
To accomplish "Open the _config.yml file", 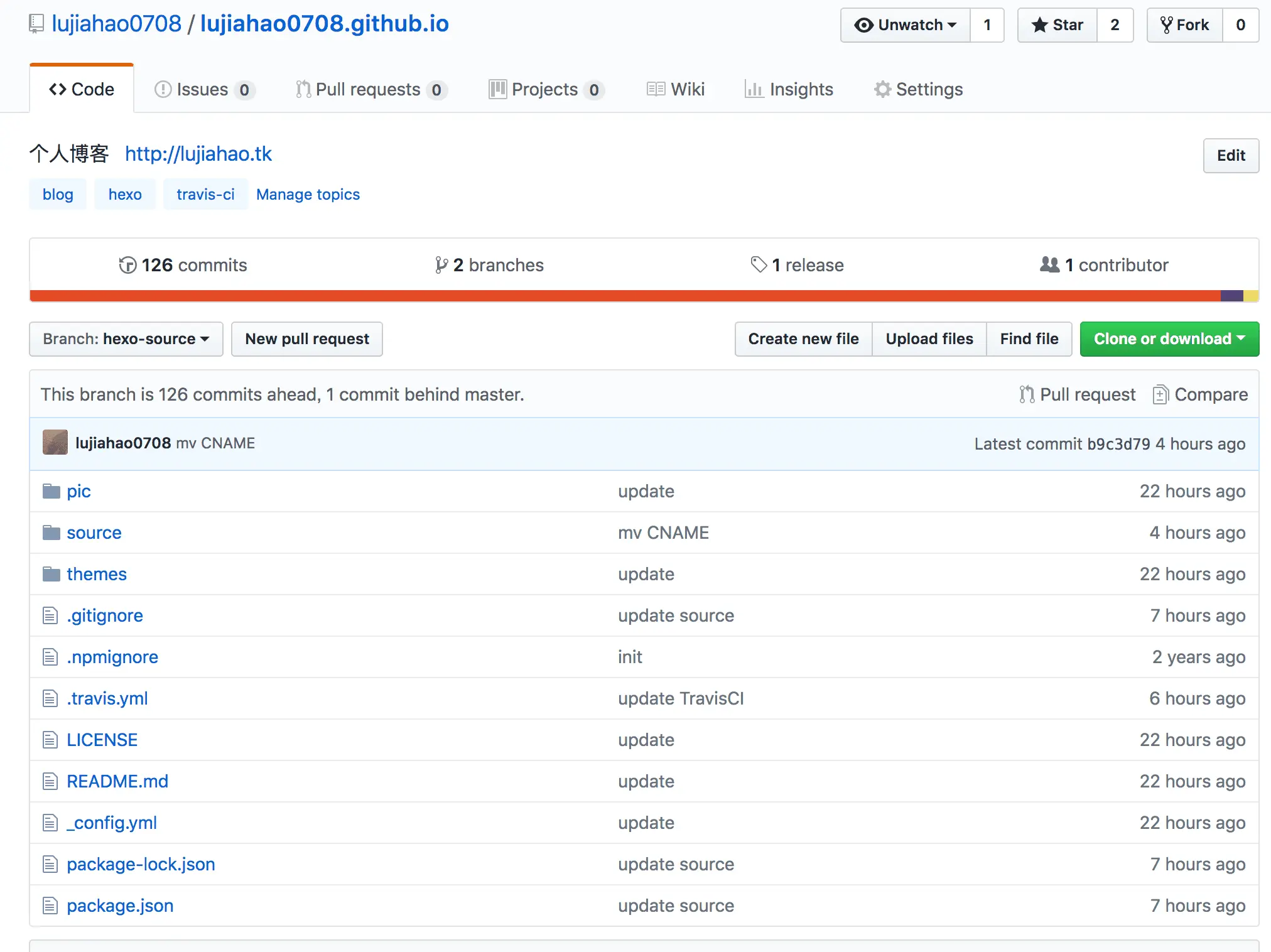I will pos(112,823).
